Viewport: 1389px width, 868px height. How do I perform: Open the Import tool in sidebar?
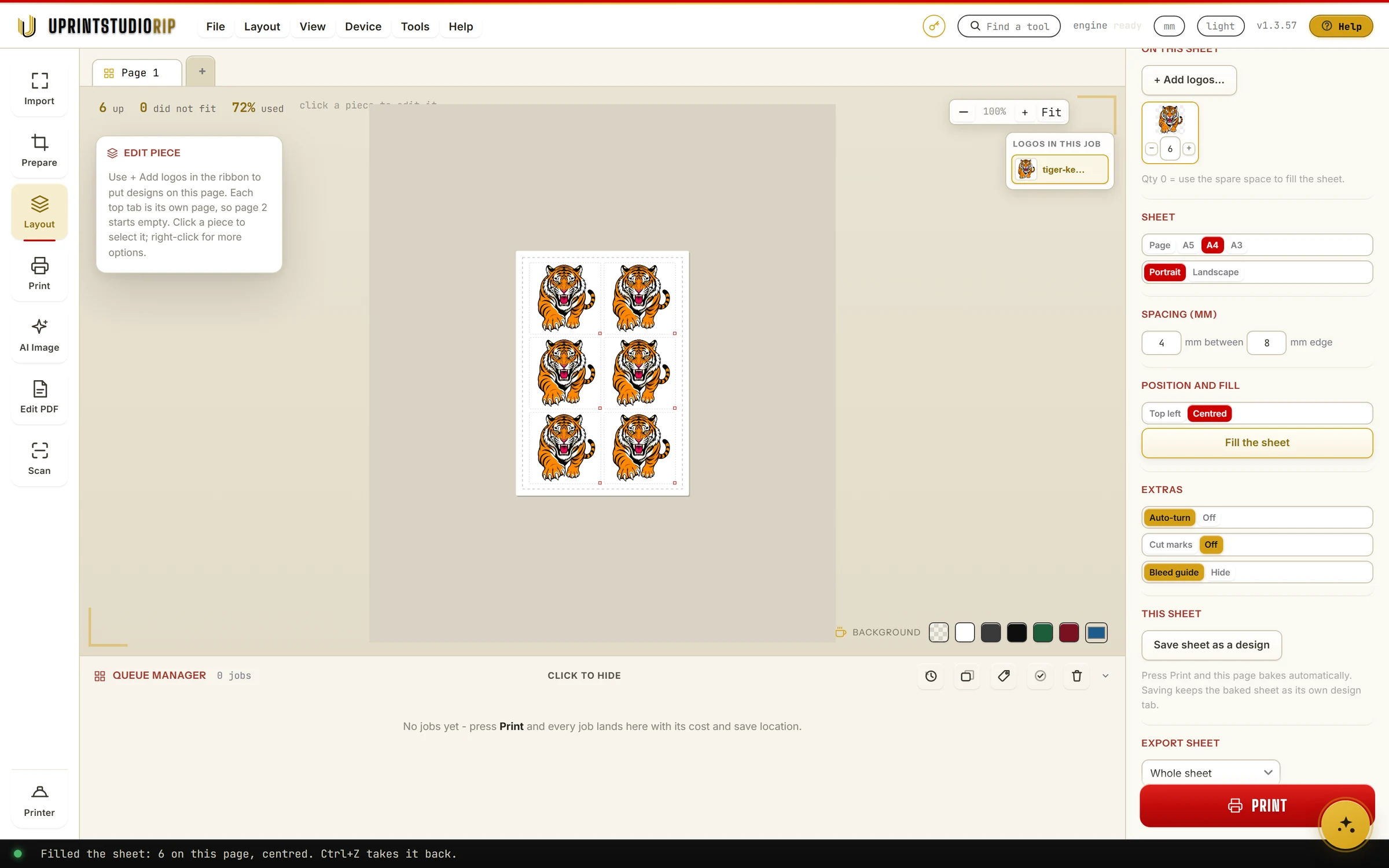coord(39,89)
